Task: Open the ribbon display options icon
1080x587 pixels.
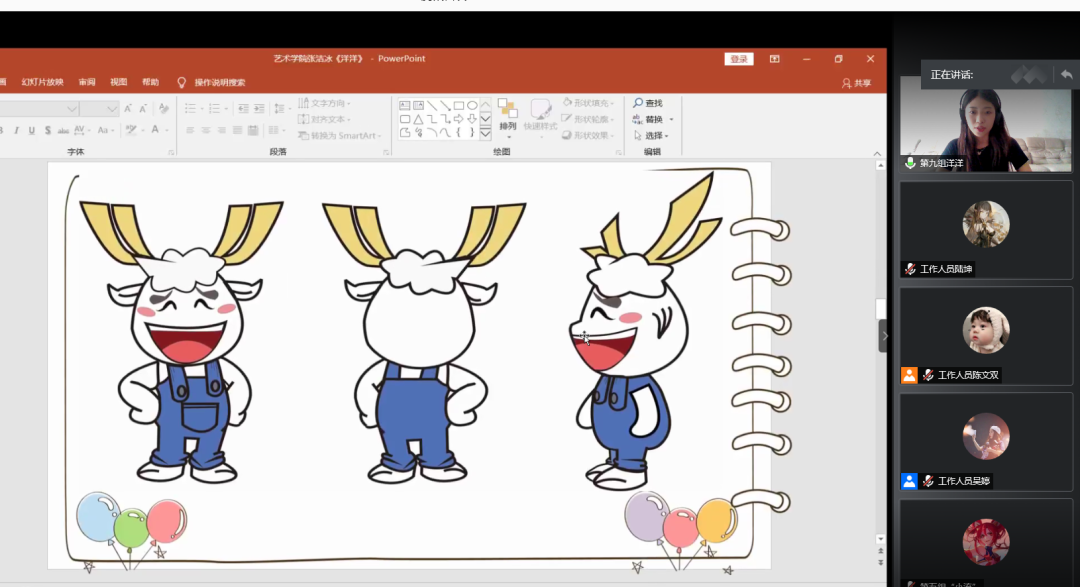Action: pos(775,59)
